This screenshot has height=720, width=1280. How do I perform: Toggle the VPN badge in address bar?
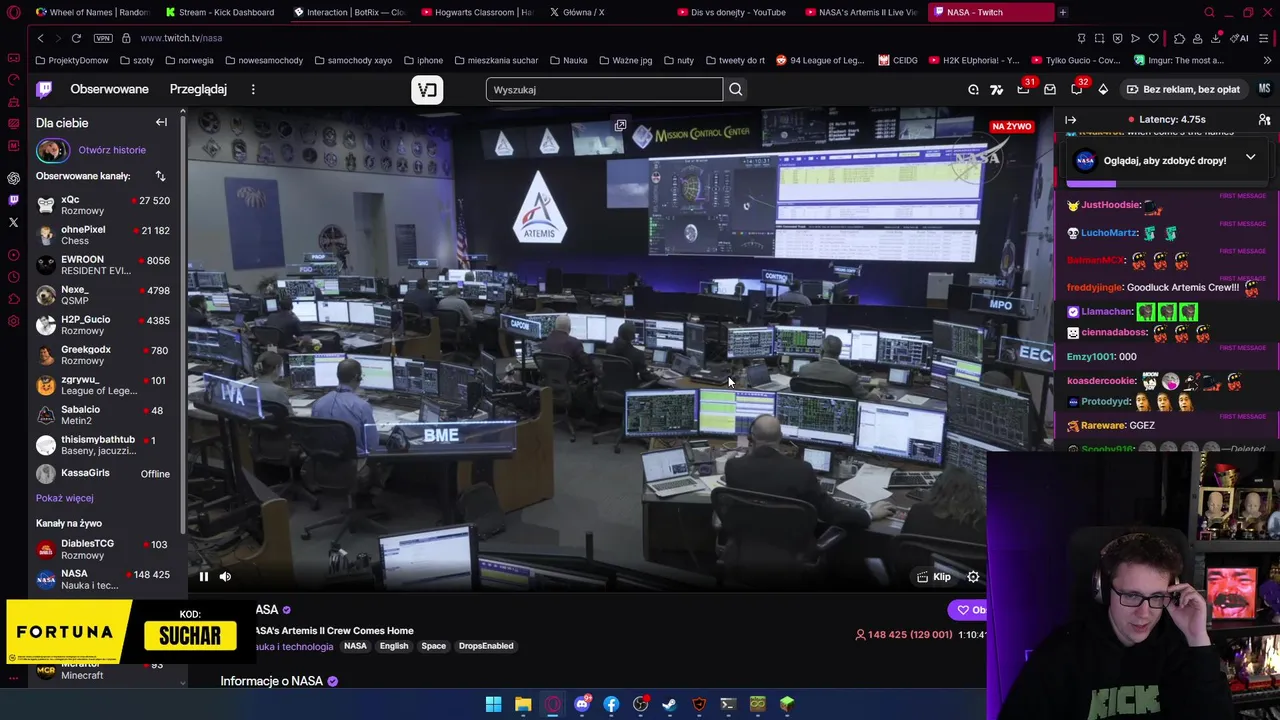pos(103,38)
